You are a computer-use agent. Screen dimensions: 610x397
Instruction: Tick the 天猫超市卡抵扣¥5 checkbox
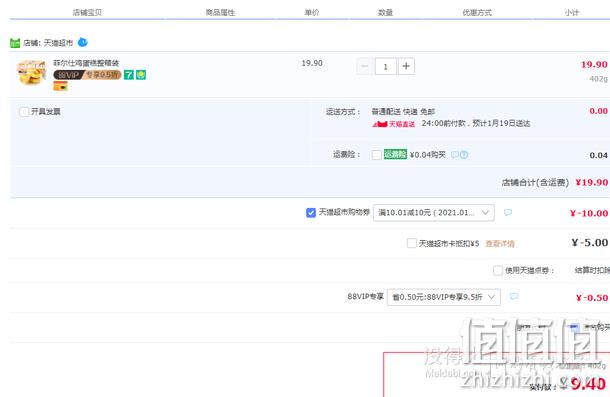click(x=412, y=243)
